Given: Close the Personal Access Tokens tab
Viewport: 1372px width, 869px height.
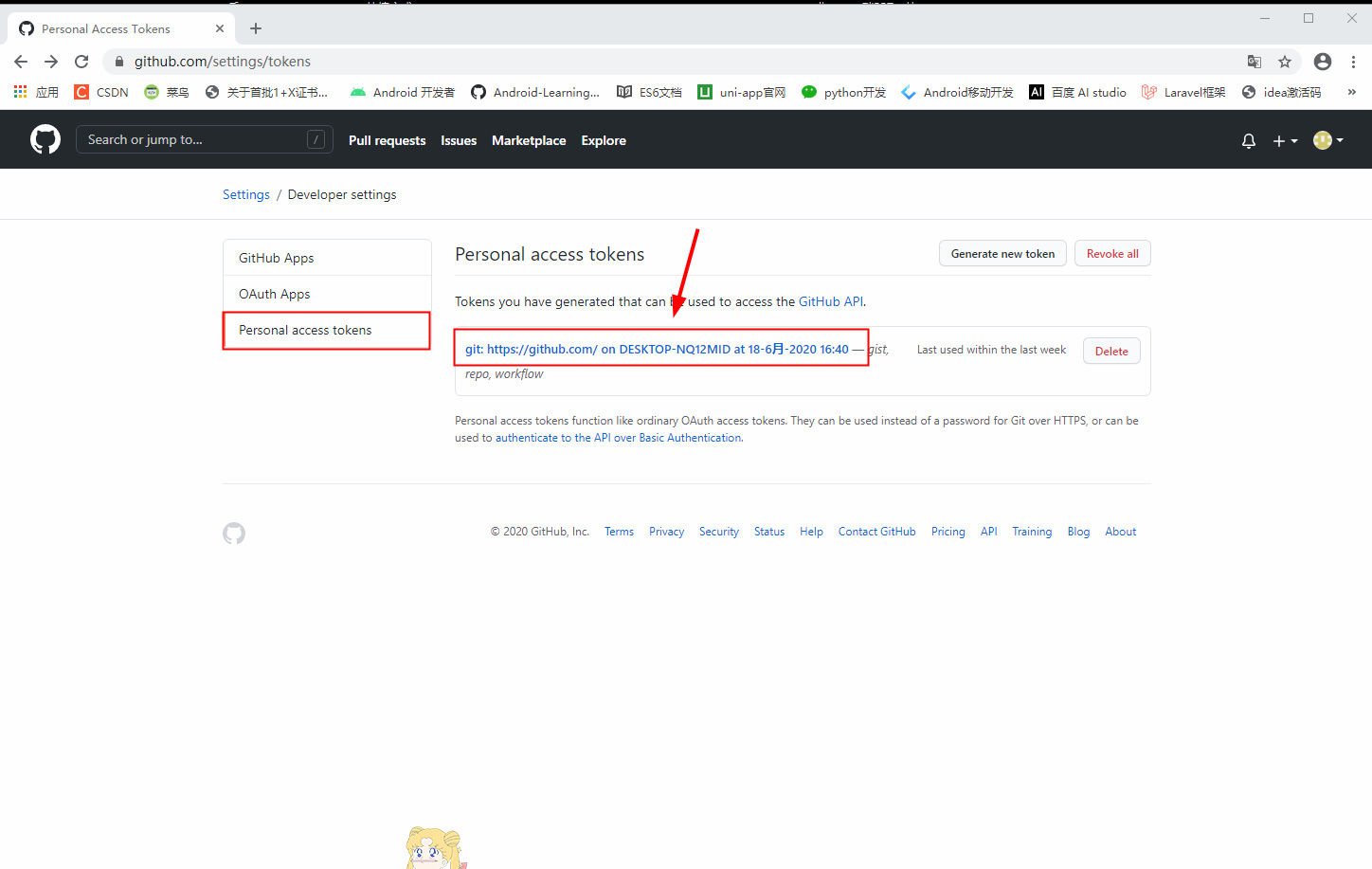Looking at the screenshot, I should tap(220, 28).
